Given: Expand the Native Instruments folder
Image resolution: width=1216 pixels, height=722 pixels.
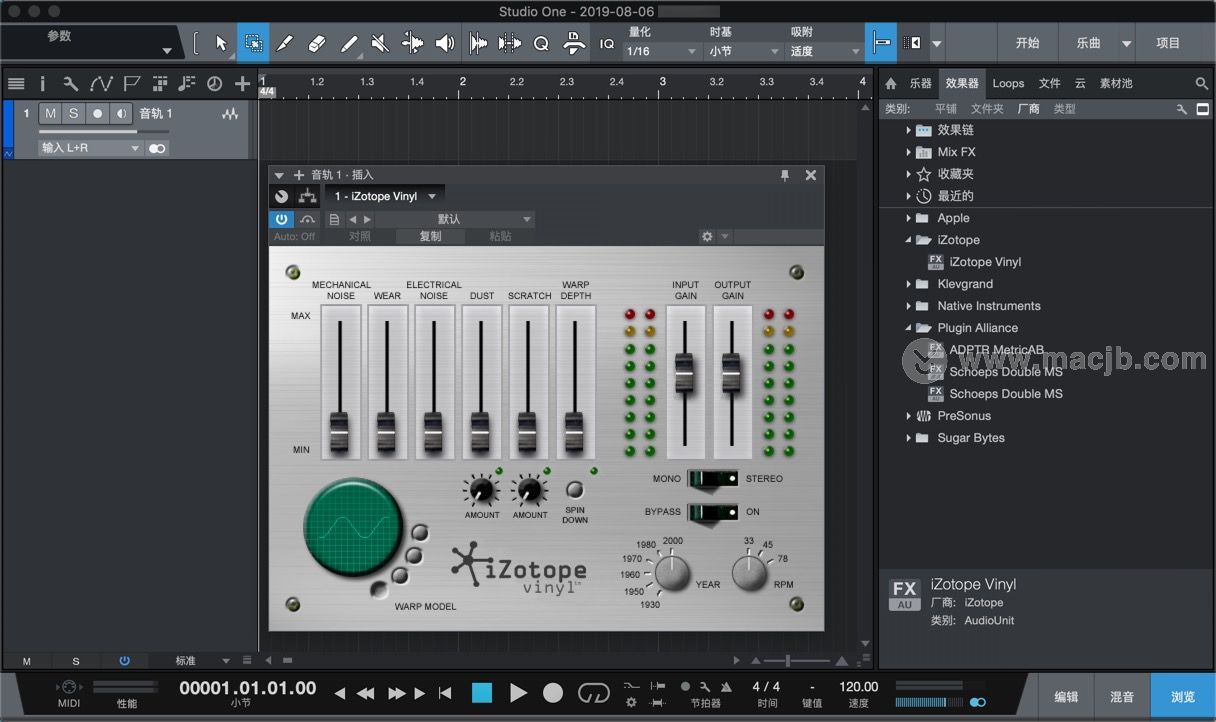Looking at the screenshot, I should [x=909, y=306].
